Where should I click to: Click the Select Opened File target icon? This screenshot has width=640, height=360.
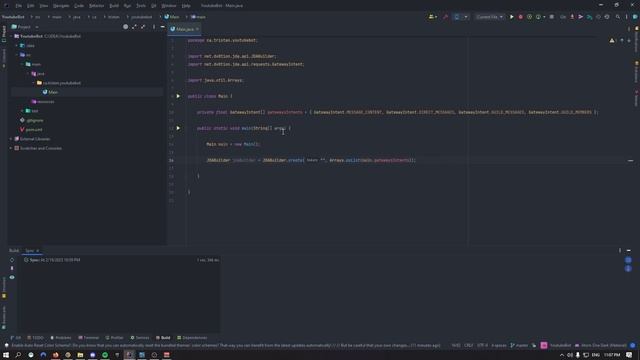(x=125, y=27)
